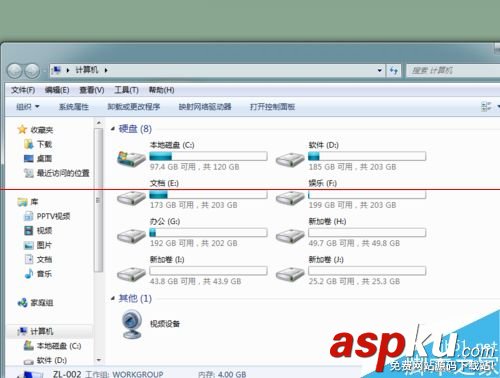Open the 查看(V) menu
The height and width of the screenshot is (378, 500).
tap(92, 90)
